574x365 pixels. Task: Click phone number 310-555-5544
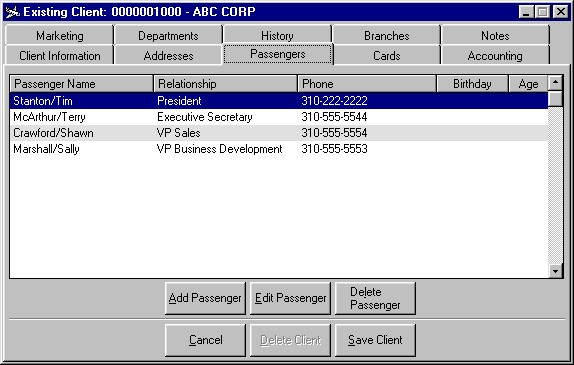point(334,117)
